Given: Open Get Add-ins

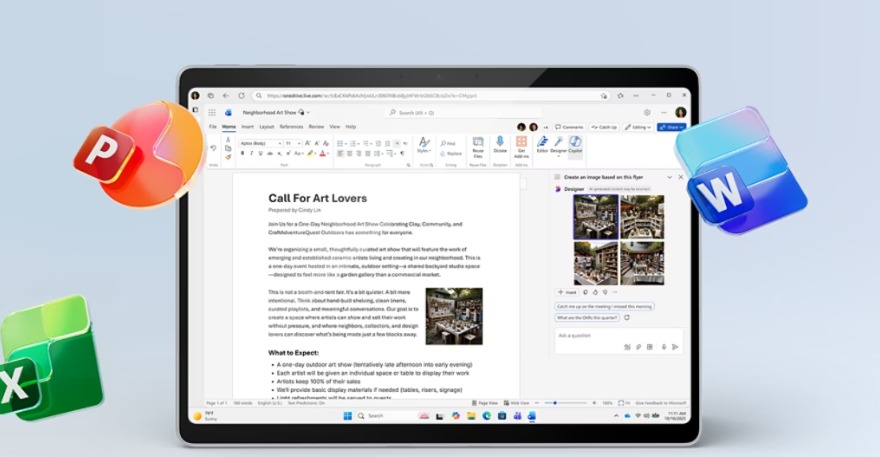Looking at the screenshot, I should coord(521,147).
